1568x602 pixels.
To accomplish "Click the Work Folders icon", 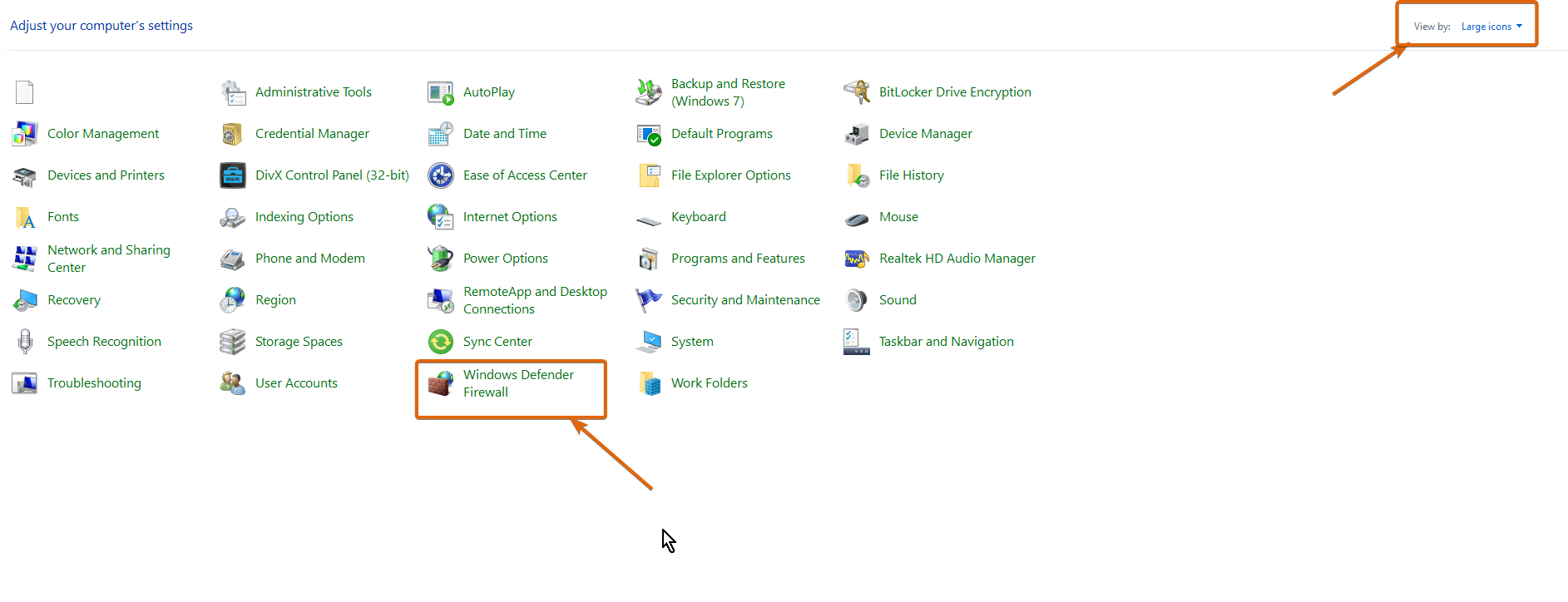I will [x=649, y=383].
